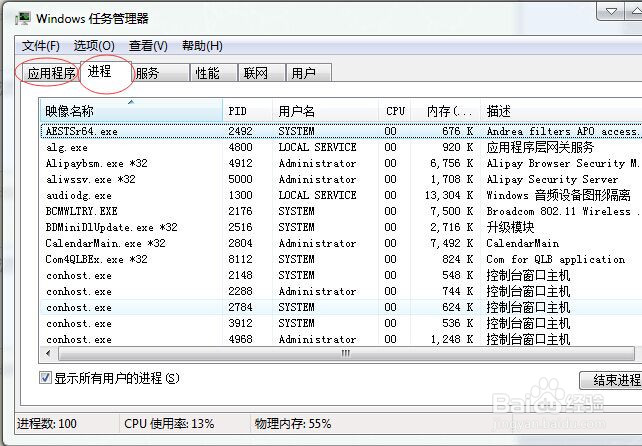Select conhost.exe with PID 2288
The height and width of the screenshot is (446, 642).
(341, 291)
